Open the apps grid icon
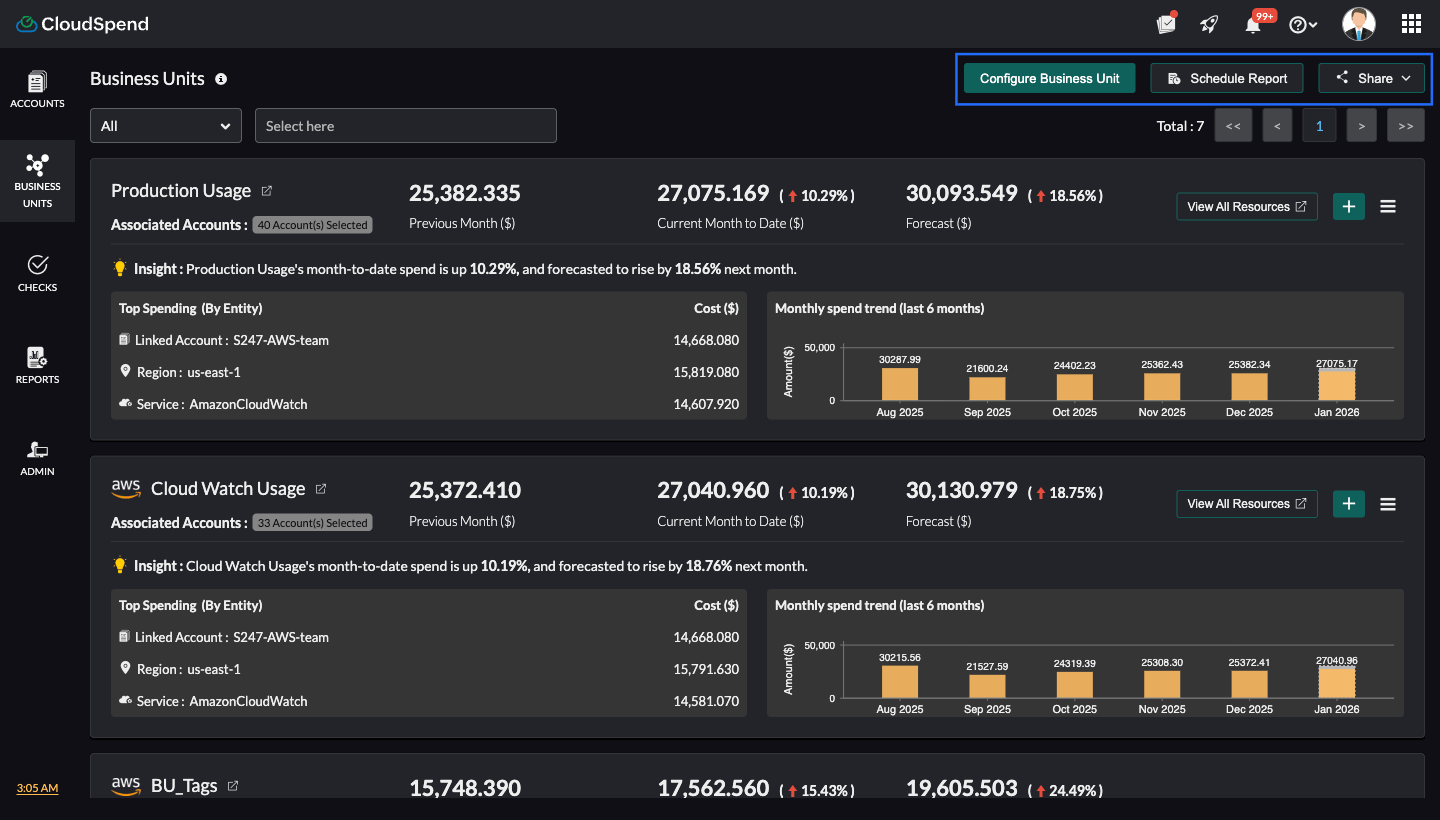The height and width of the screenshot is (820, 1440). point(1411,24)
